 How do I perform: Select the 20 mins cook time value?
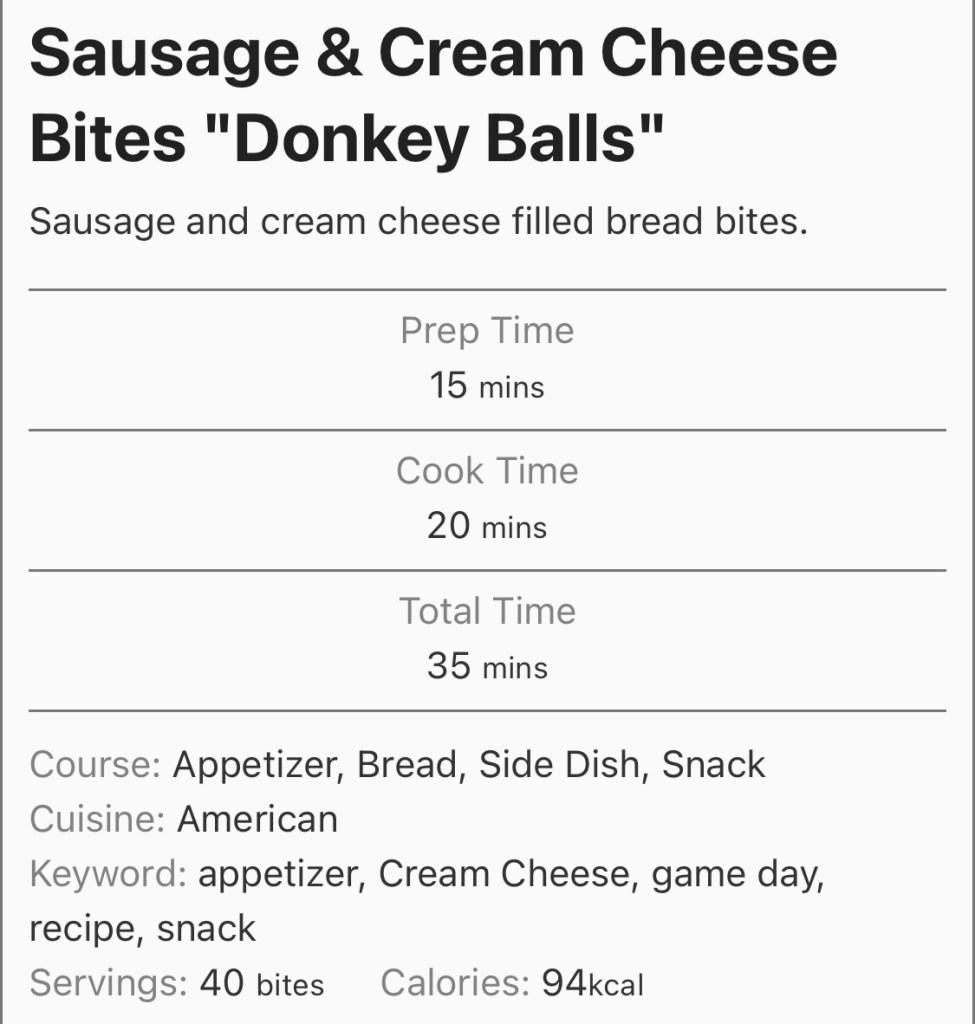coord(487,525)
